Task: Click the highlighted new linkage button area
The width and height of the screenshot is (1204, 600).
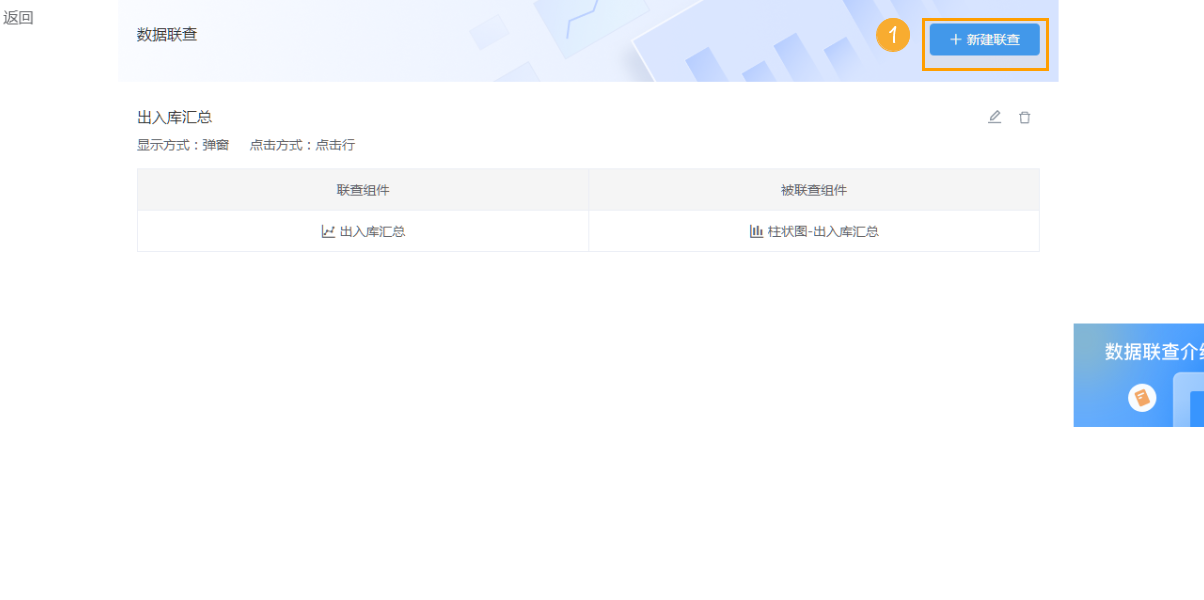Action: (x=985, y=40)
